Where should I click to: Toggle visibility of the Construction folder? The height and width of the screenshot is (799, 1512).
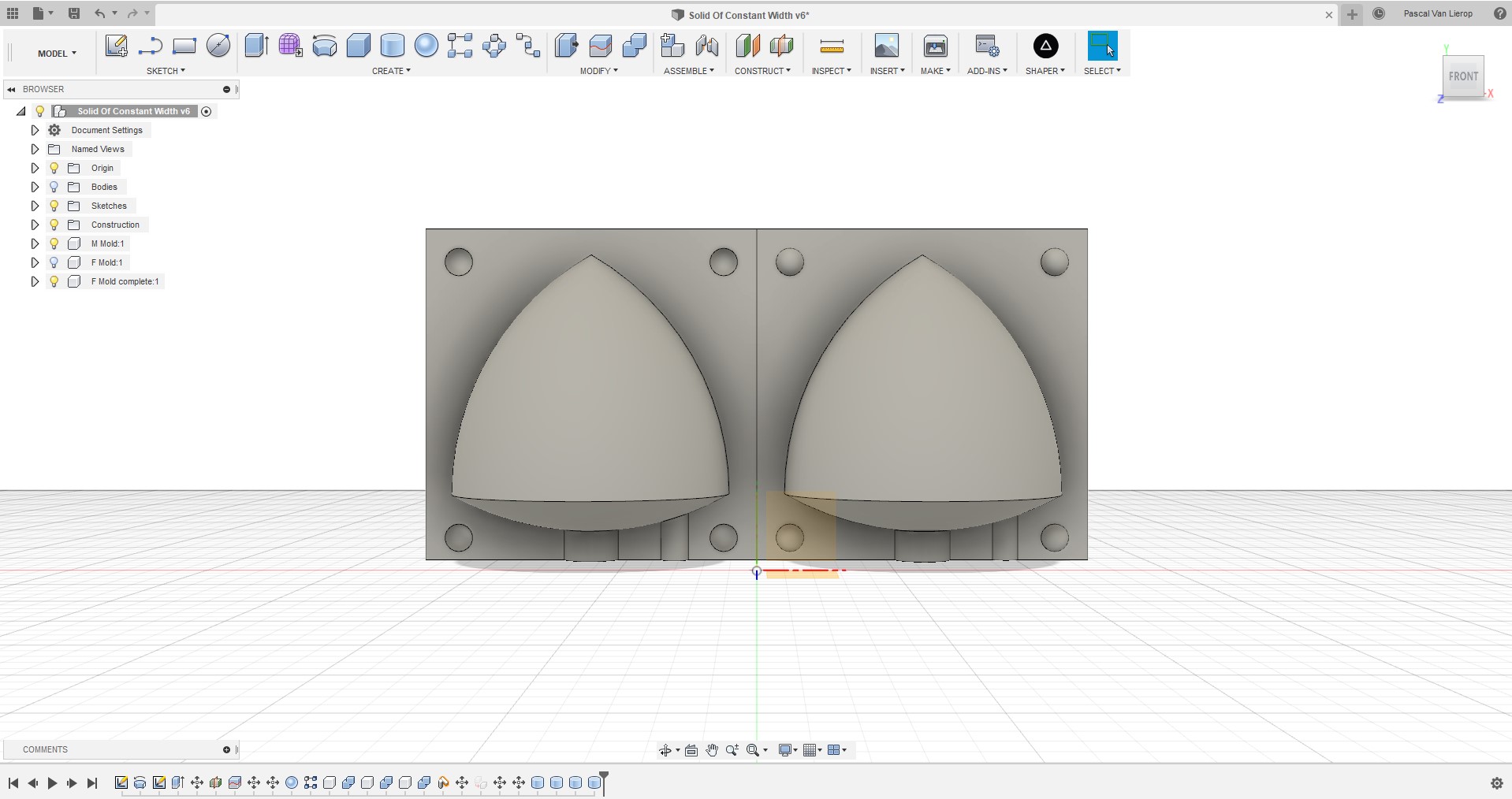pos(54,225)
